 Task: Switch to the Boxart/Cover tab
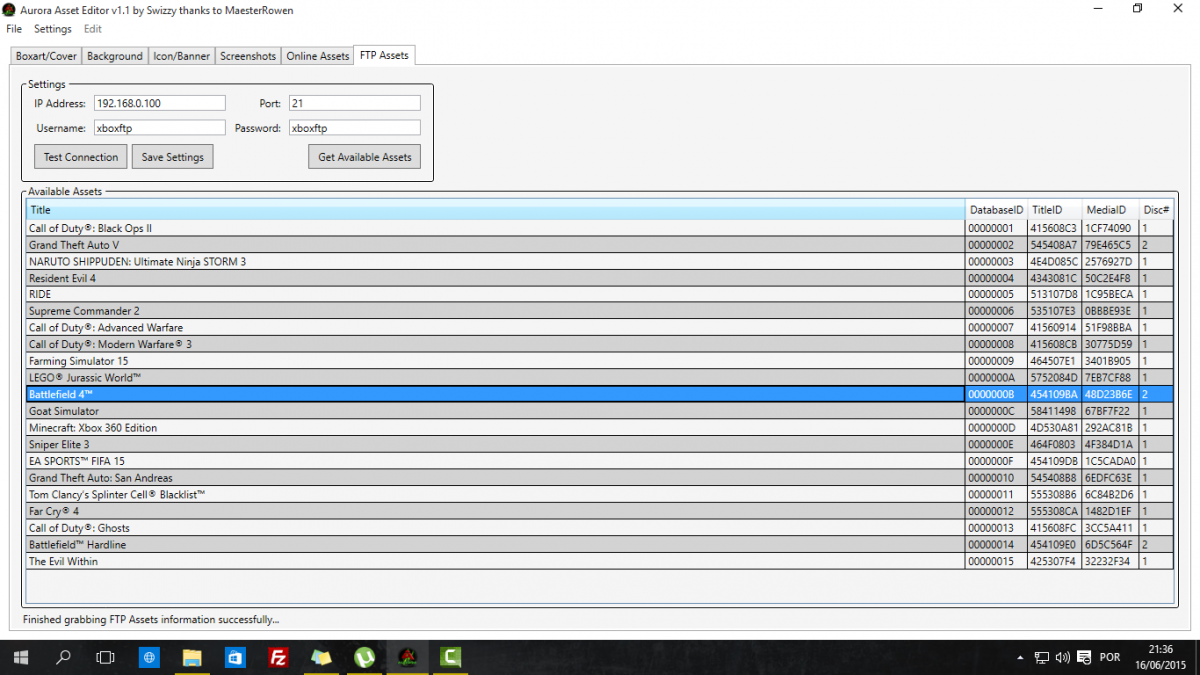coord(46,56)
